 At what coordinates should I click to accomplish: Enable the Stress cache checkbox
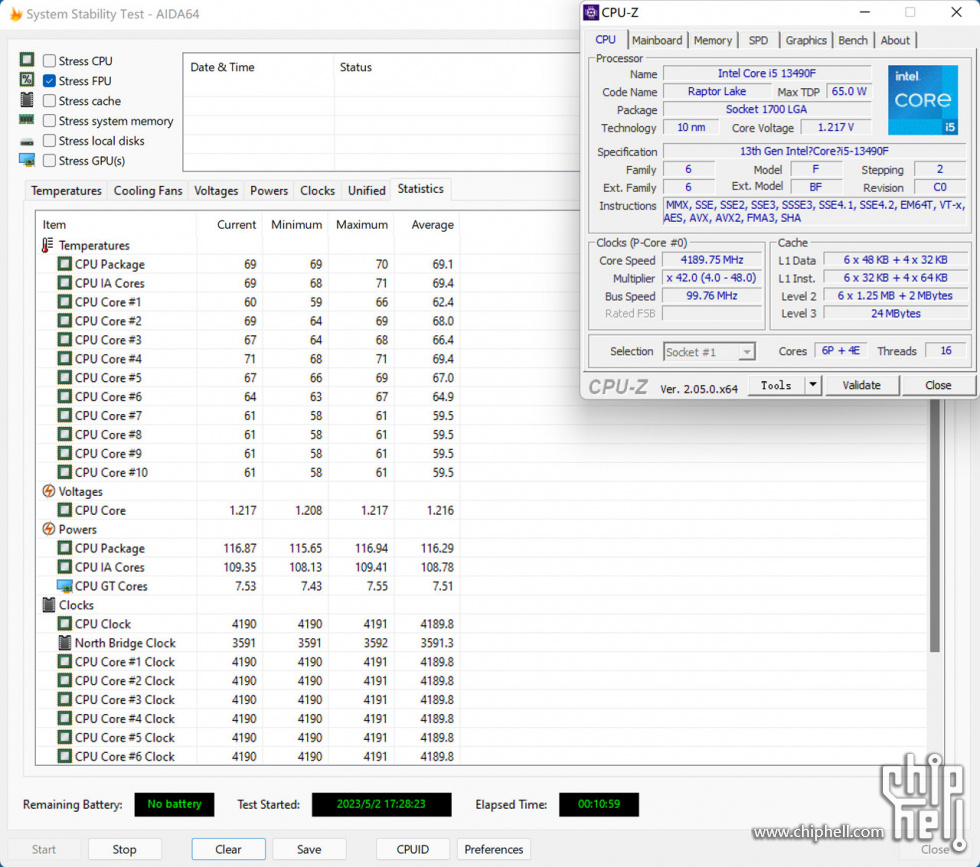click(x=49, y=101)
